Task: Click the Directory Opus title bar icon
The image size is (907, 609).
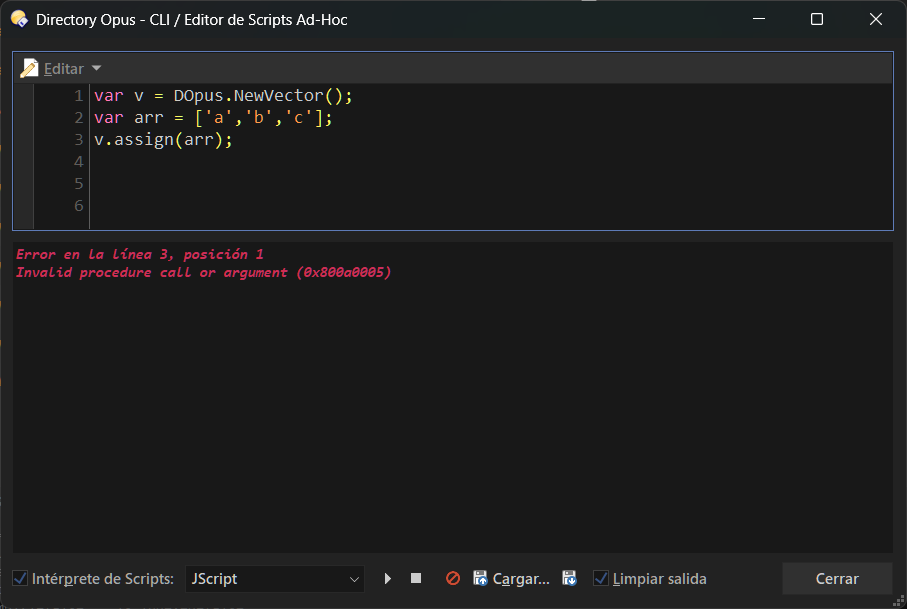Action: pos(19,19)
